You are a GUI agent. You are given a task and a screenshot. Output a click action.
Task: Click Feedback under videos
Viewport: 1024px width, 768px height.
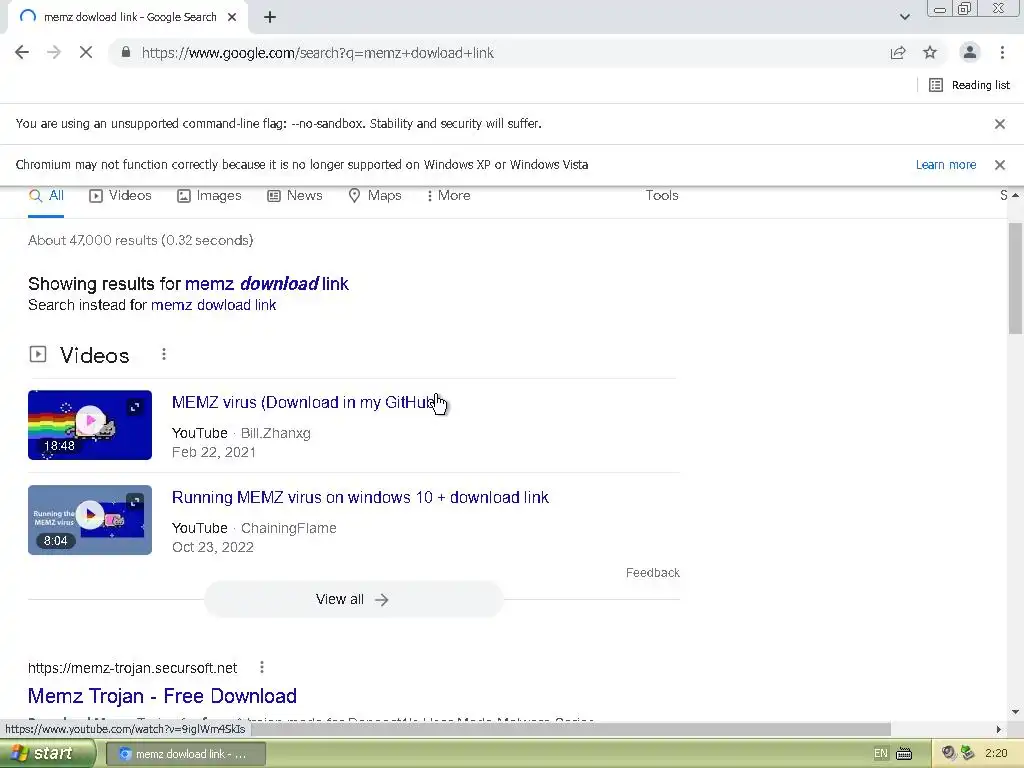pos(652,573)
